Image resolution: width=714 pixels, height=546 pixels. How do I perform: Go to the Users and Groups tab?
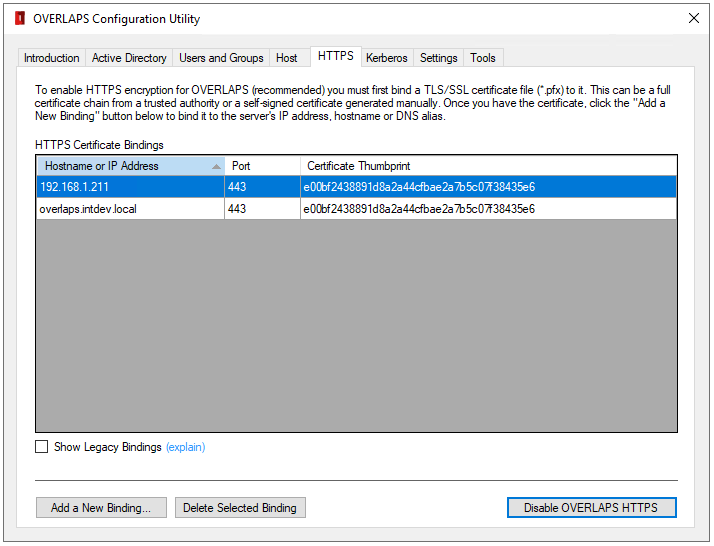[x=221, y=58]
